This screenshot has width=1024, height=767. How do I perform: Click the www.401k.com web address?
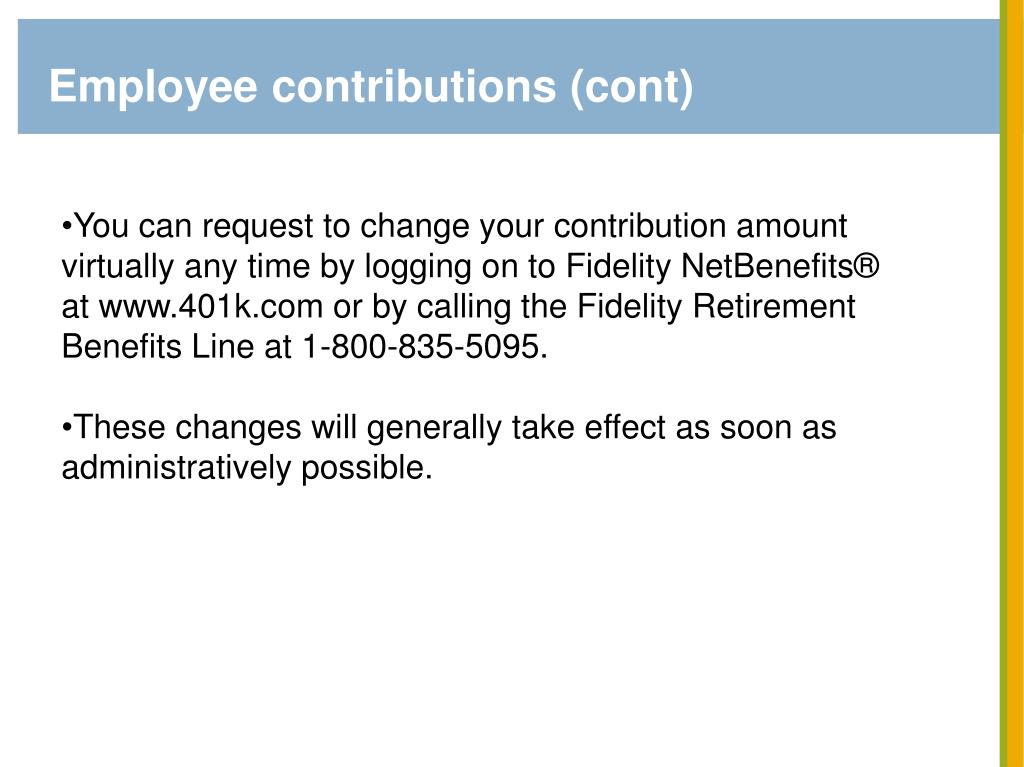pos(211,306)
